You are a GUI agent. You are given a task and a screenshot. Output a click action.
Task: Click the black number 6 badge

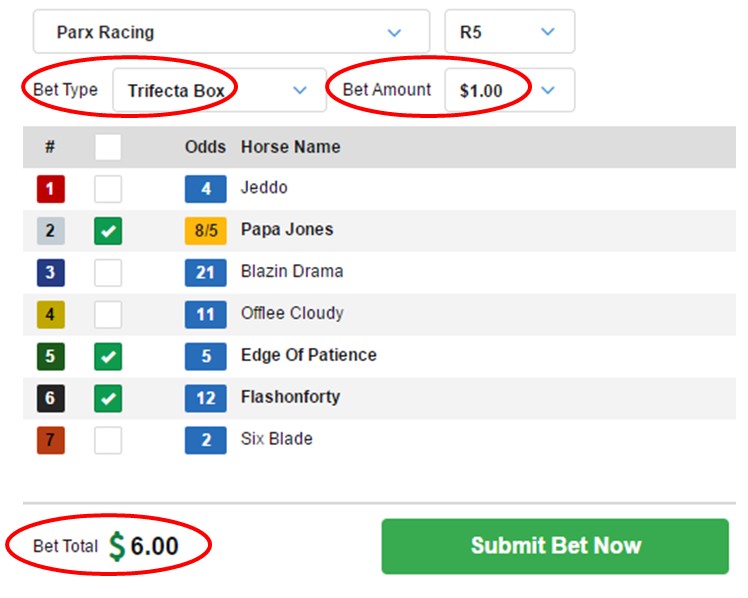pyautogui.click(x=51, y=398)
